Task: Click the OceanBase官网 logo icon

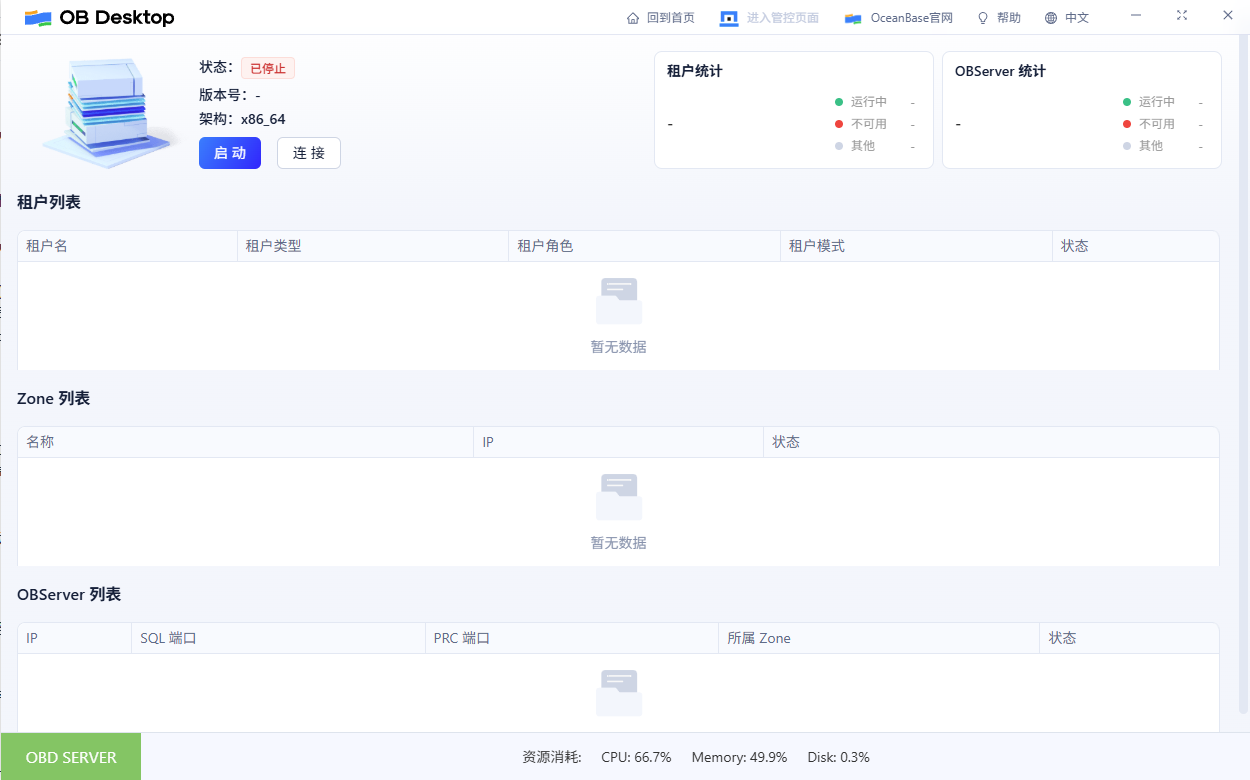Action: 853,17
